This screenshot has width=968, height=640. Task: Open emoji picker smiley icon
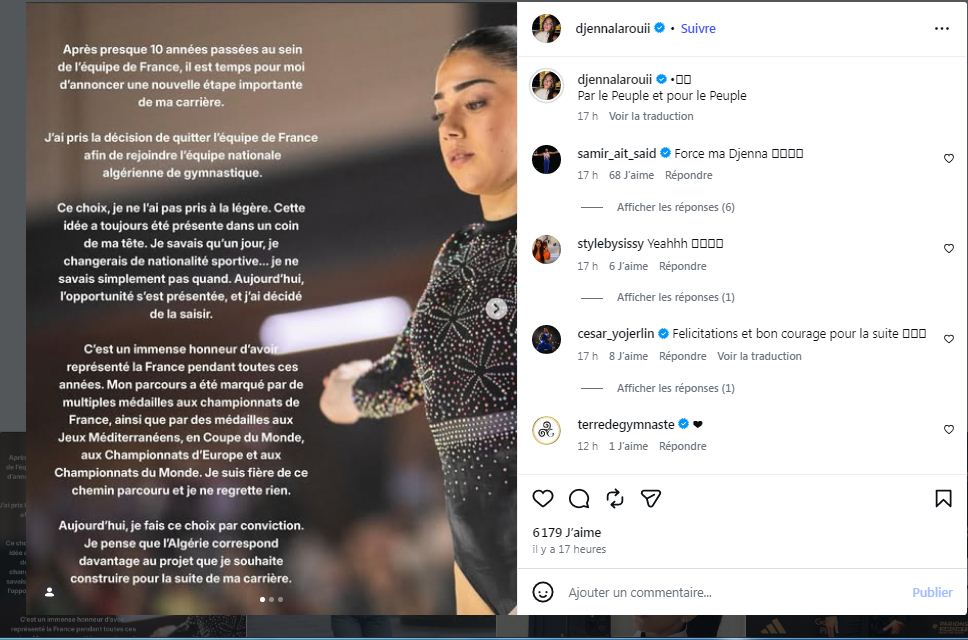543,592
